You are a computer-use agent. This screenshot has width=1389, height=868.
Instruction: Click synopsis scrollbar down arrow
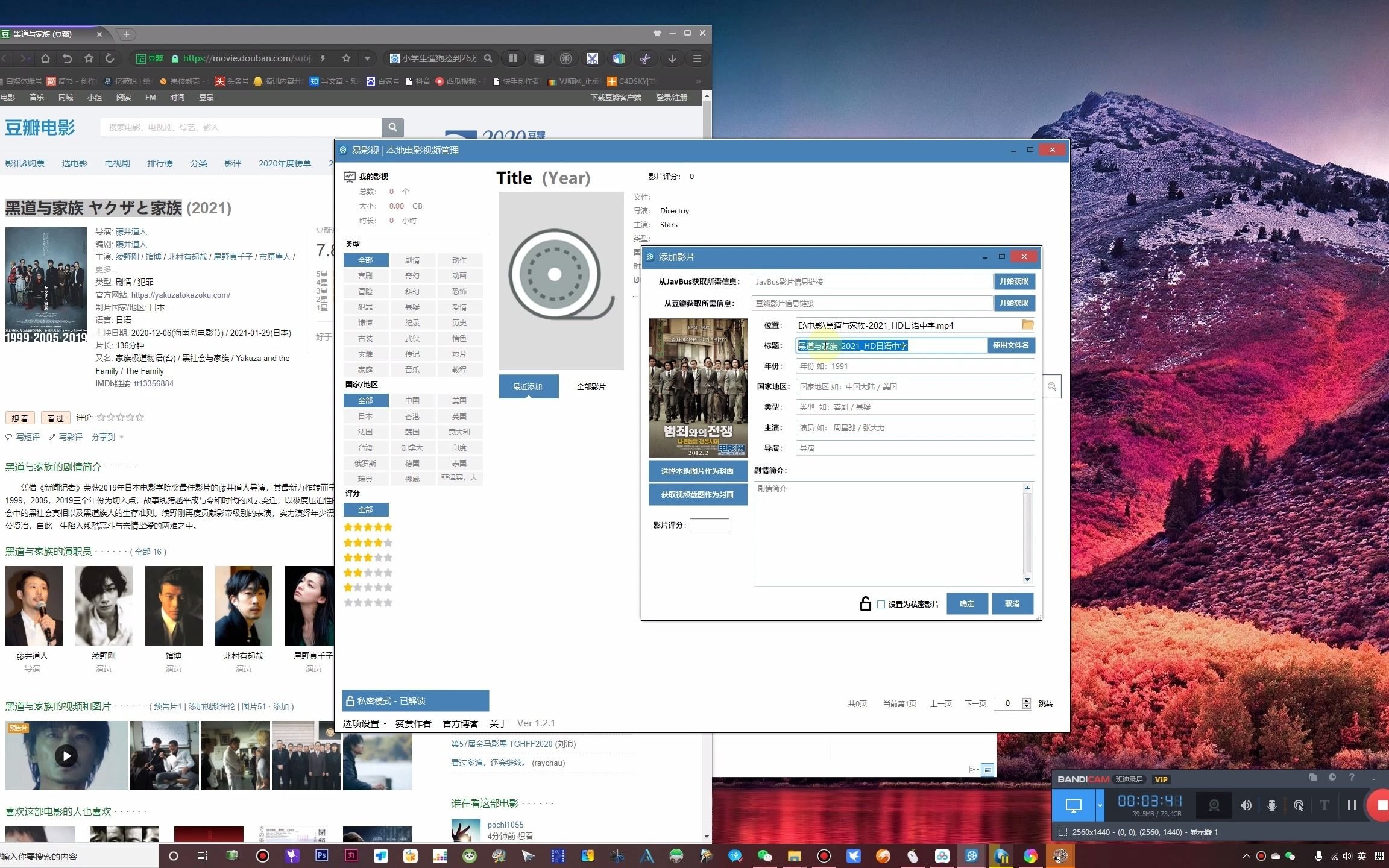(1027, 580)
